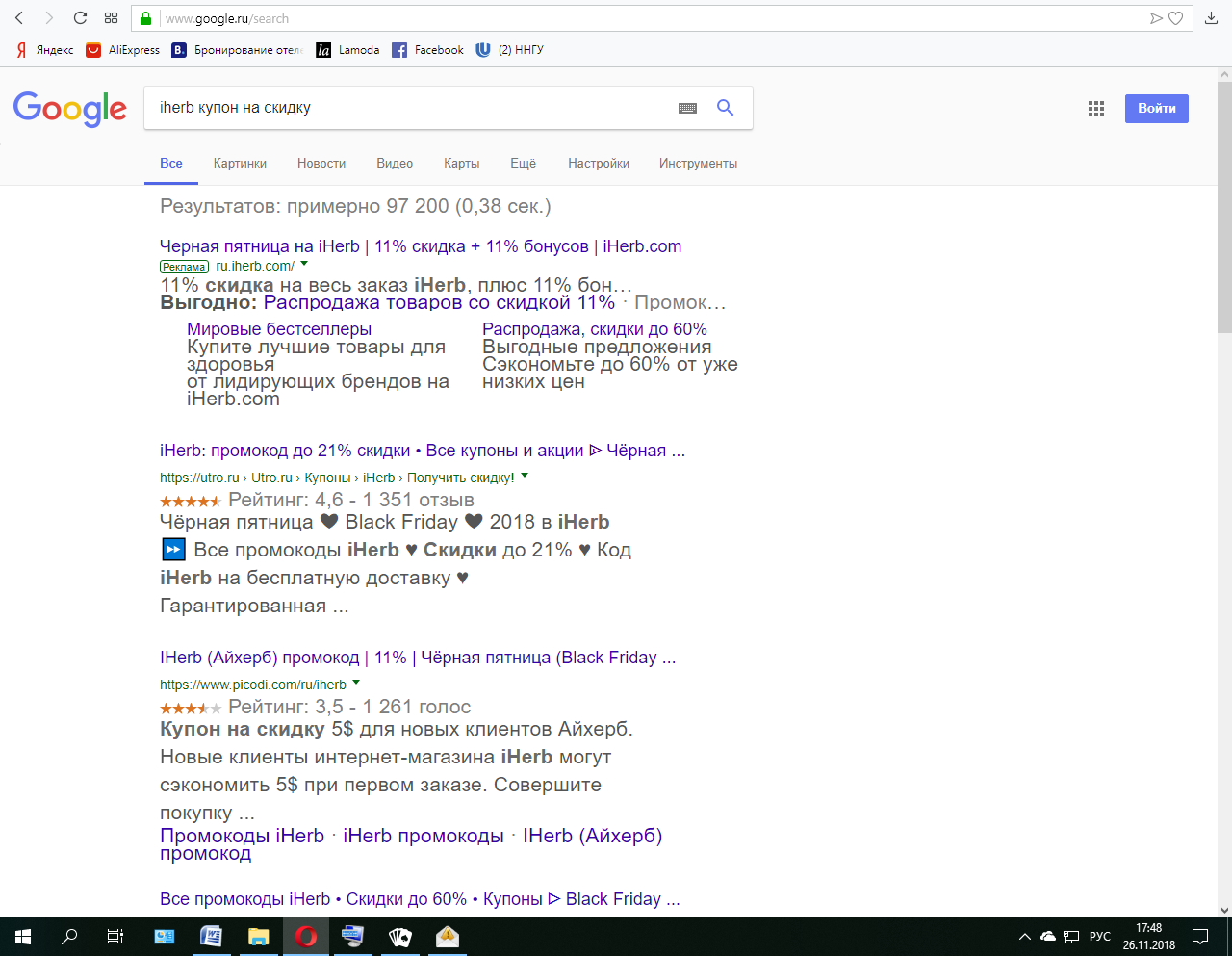The width and height of the screenshot is (1232, 956).
Task: Open the iHerb промокоды sitelink
Action: (423, 836)
